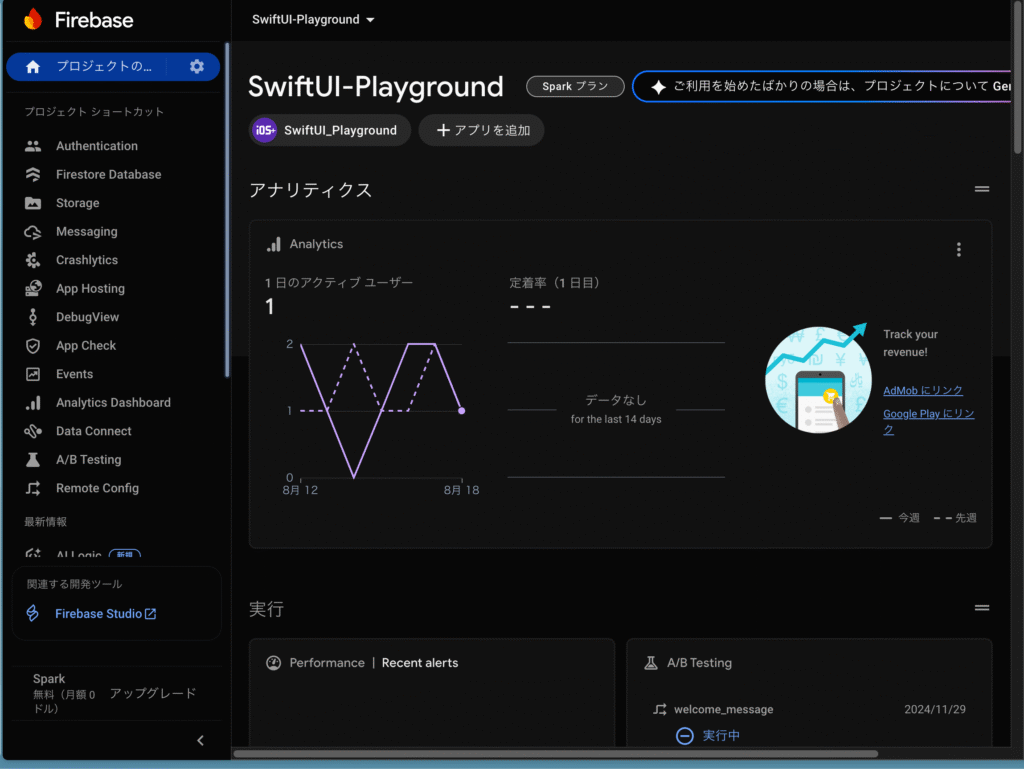Click the Analytics Dashboard bars icon
Viewport: 1024px width, 769px height.
click(x=33, y=403)
